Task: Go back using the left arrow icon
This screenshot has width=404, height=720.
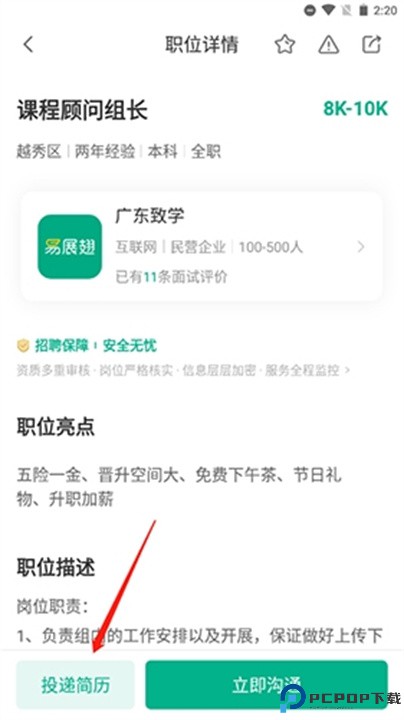Action: pyautogui.click(x=28, y=45)
